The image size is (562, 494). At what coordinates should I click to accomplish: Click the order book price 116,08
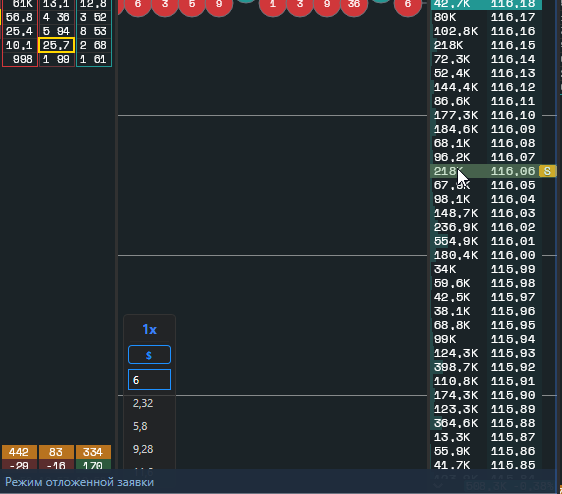513,143
